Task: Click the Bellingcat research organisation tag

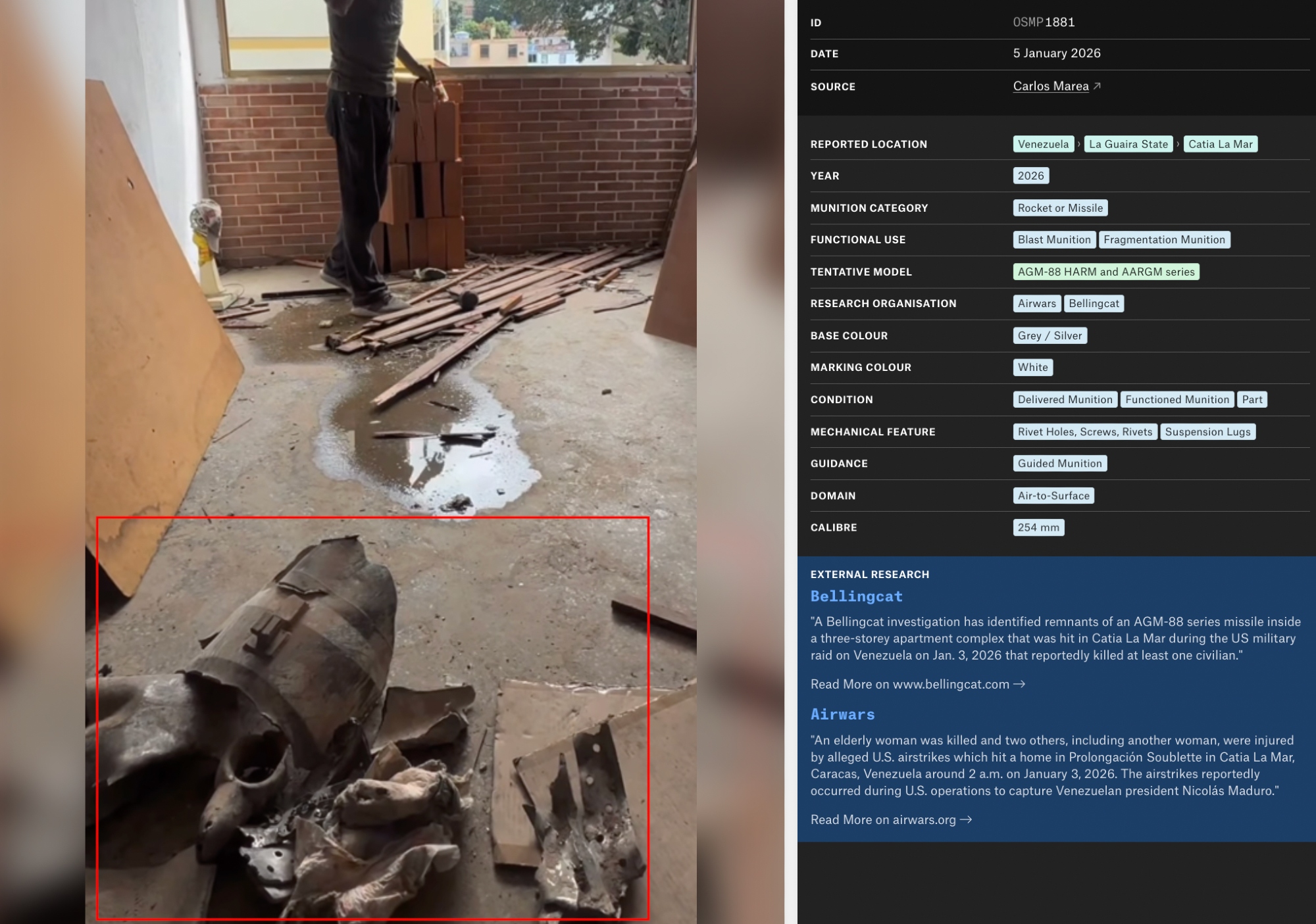Action: pyautogui.click(x=1093, y=303)
